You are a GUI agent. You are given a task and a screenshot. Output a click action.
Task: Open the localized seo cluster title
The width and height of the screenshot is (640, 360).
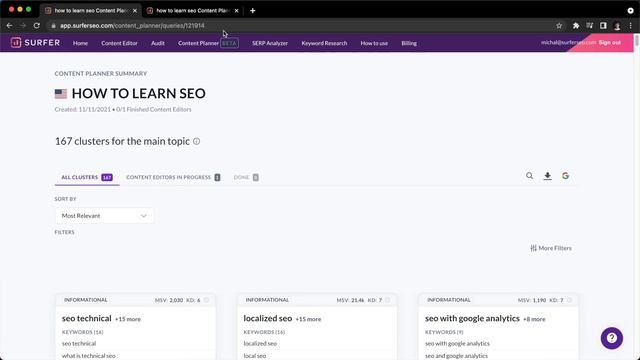(x=268, y=318)
